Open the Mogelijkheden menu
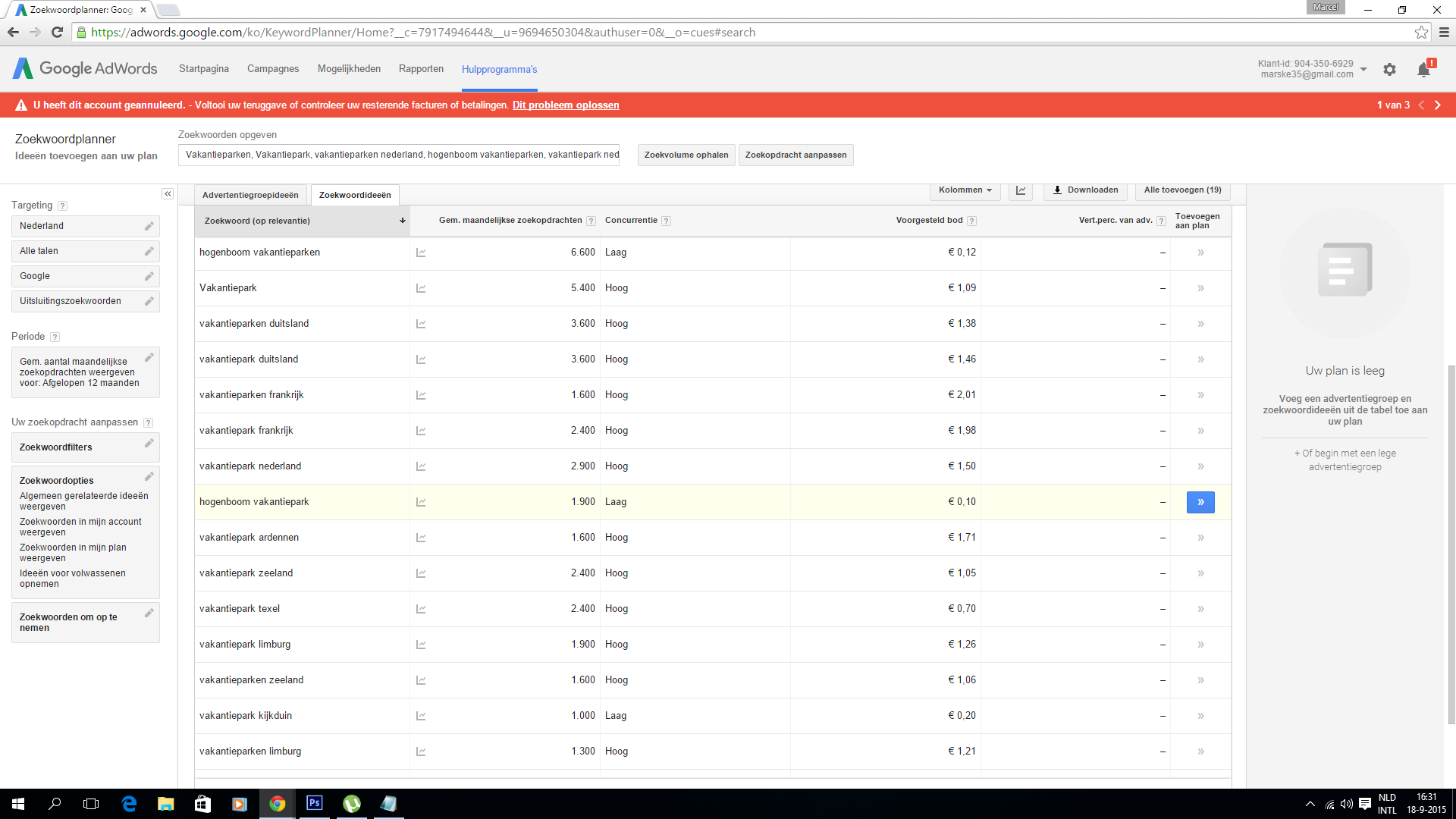 pyautogui.click(x=349, y=69)
